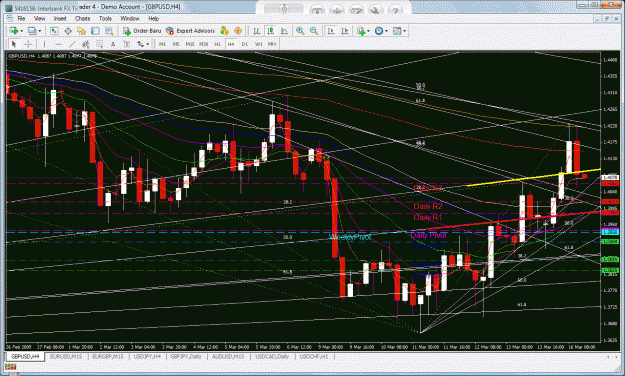Select the Vertical Line drawing tool
Screen dimensions: 625x376
[44, 44]
